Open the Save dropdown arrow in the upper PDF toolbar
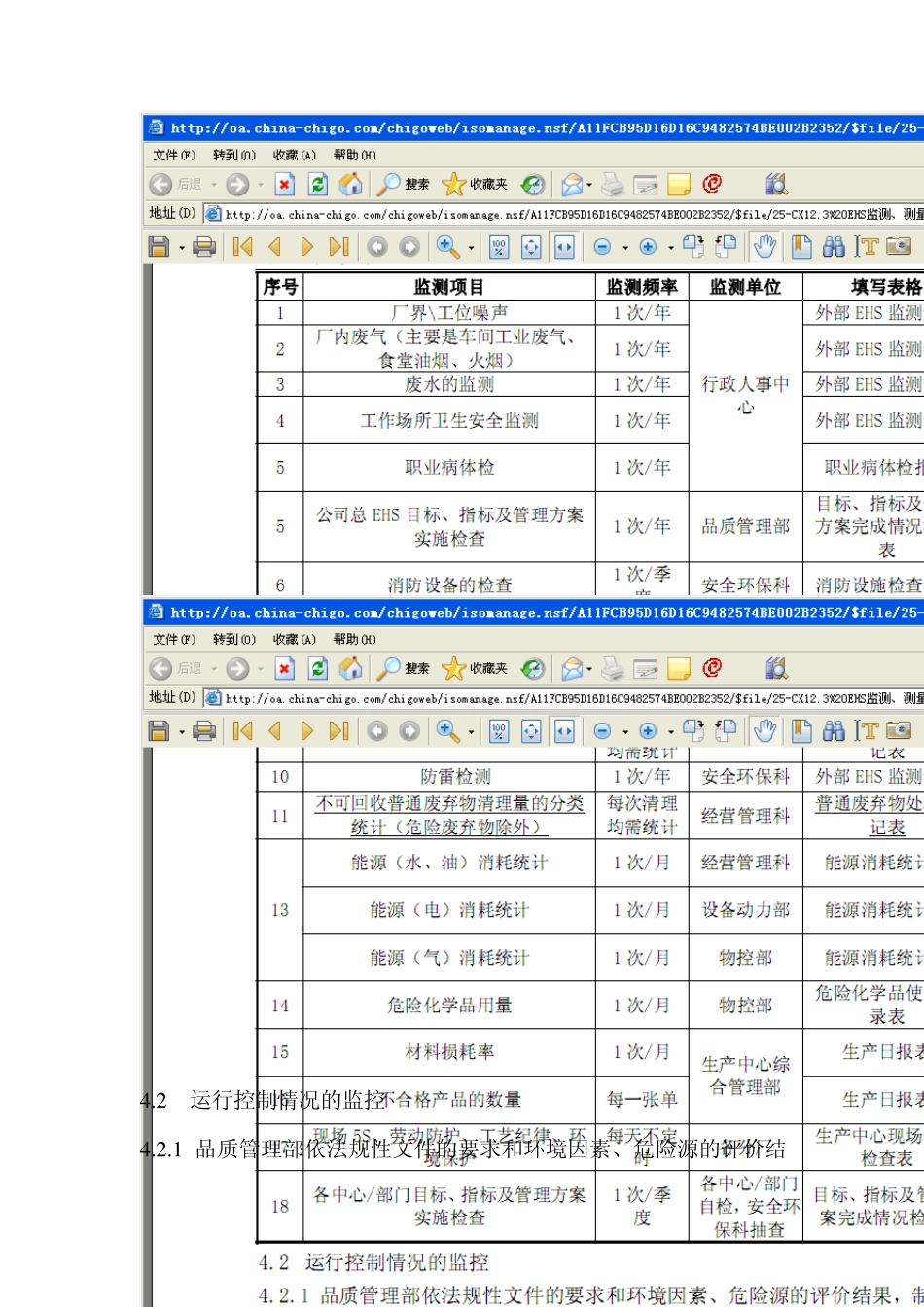The width and height of the screenshot is (924, 1307). pyautogui.click(x=182, y=248)
